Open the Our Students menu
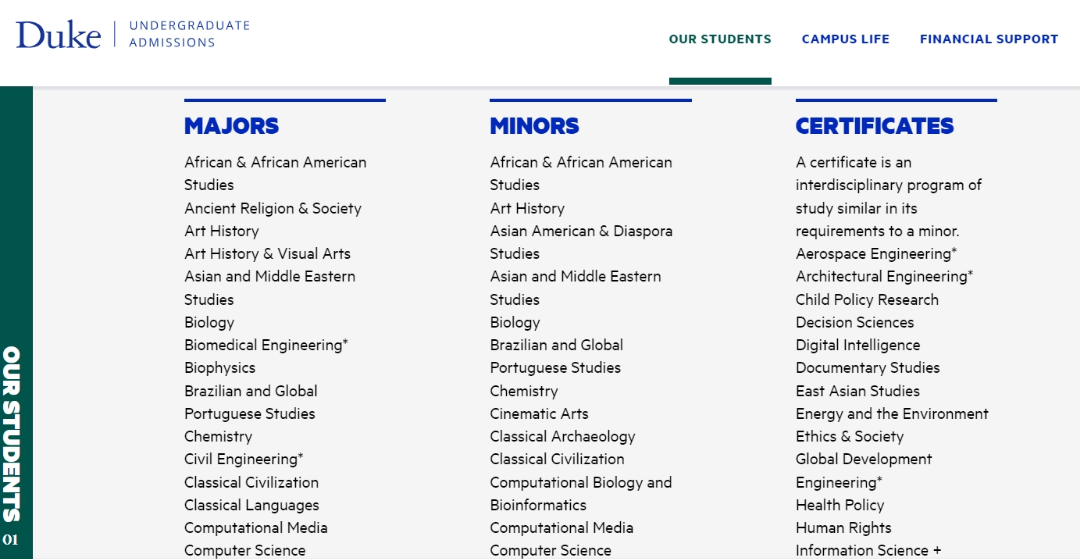The image size is (1080, 559). pos(720,39)
